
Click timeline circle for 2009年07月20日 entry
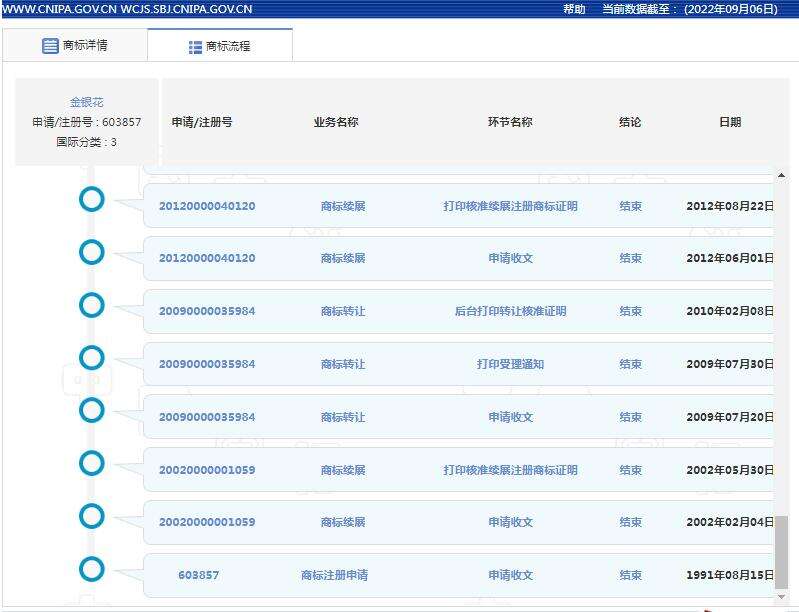tap(92, 410)
